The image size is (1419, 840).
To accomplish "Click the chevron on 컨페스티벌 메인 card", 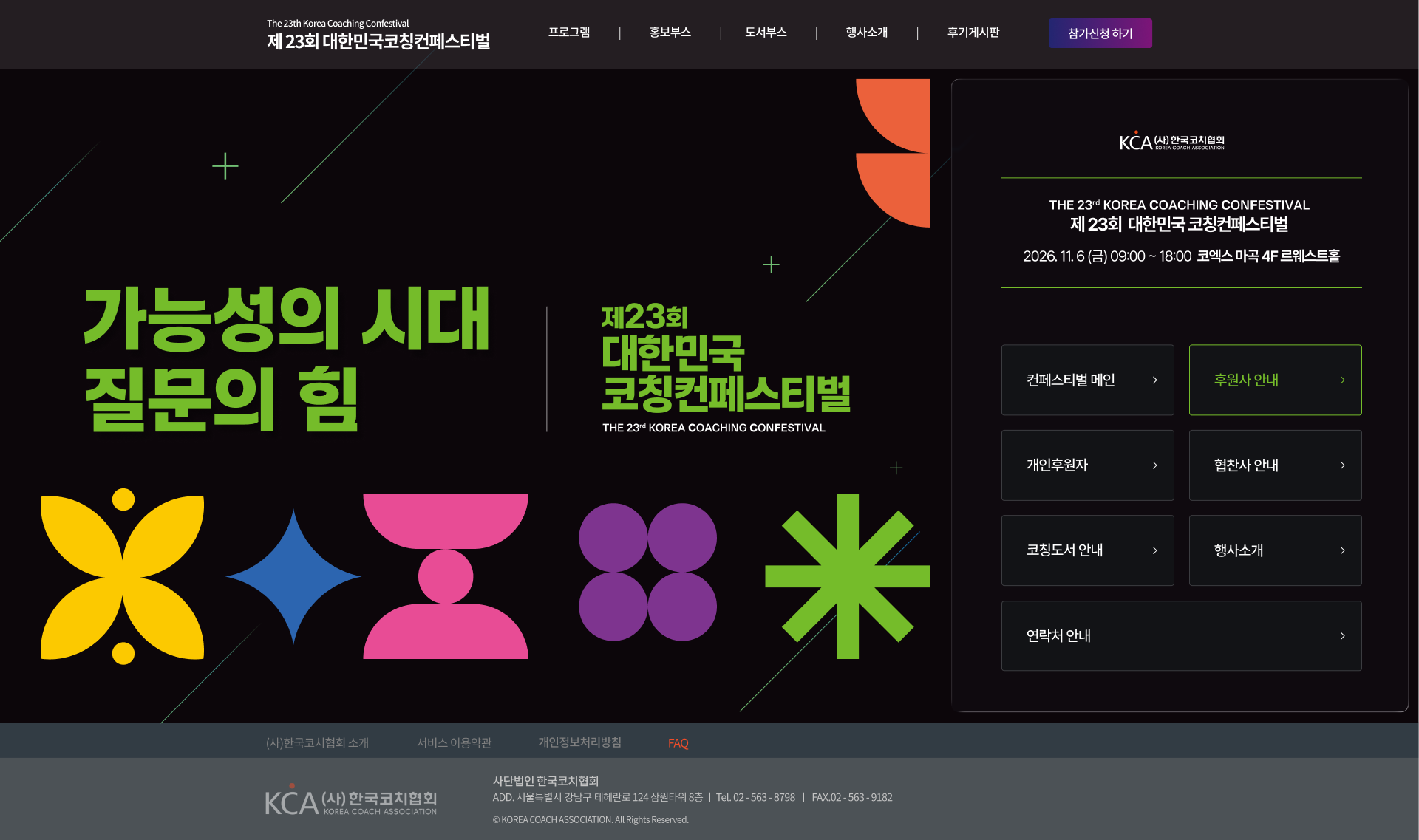I will [x=1154, y=380].
